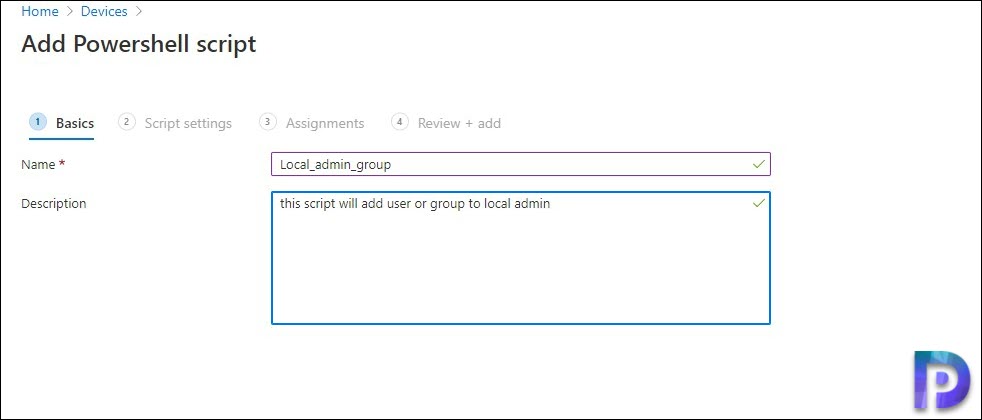Image resolution: width=982 pixels, height=420 pixels.
Task: Go to the Devices breadcrumb link
Action: coord(104,11)
